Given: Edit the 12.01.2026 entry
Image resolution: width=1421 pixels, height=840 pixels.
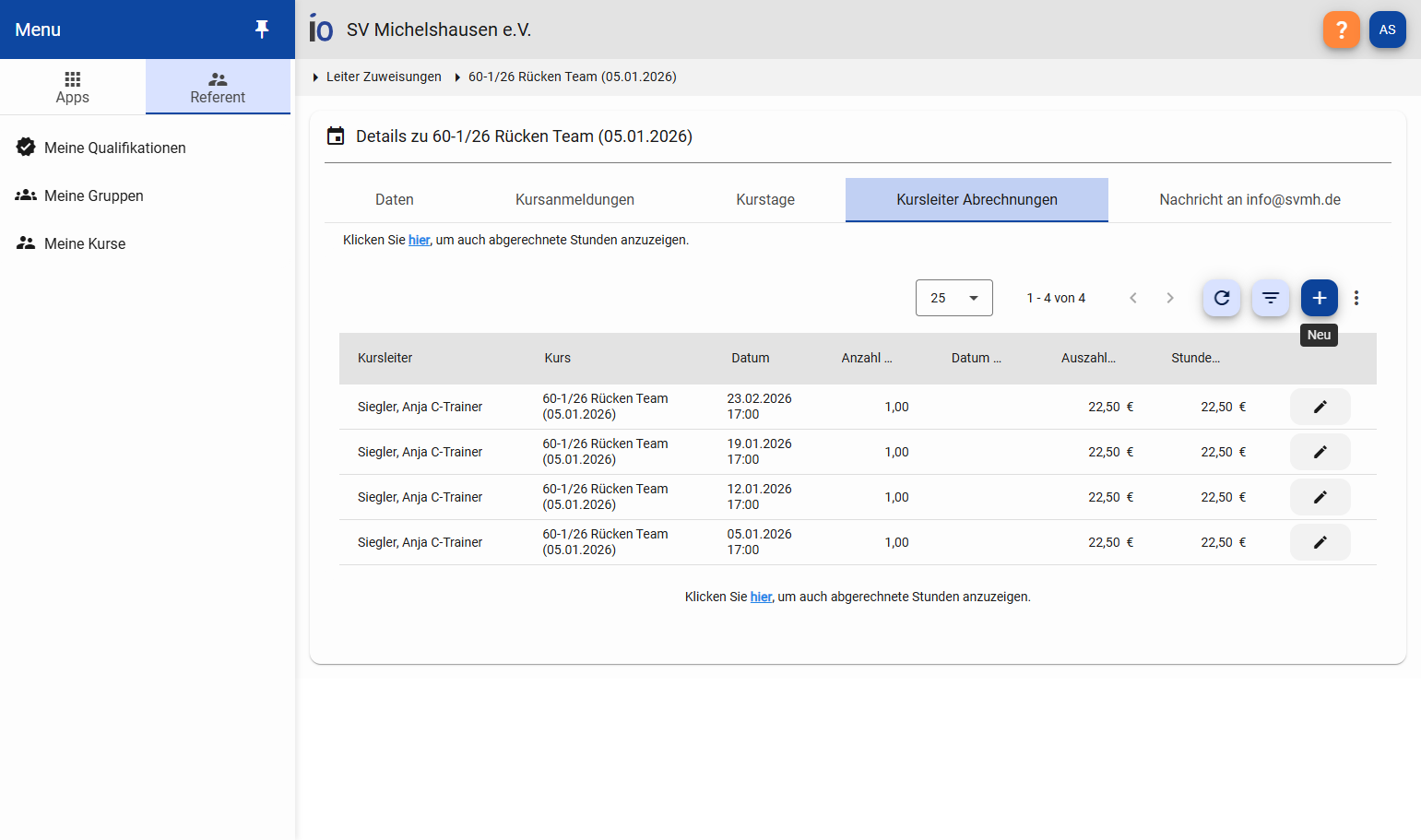Looking at the screenshot, I should 1320,497.
